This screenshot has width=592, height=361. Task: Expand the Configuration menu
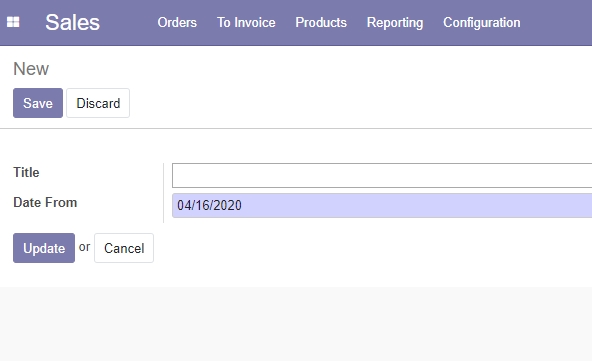[x=482, y=23]
